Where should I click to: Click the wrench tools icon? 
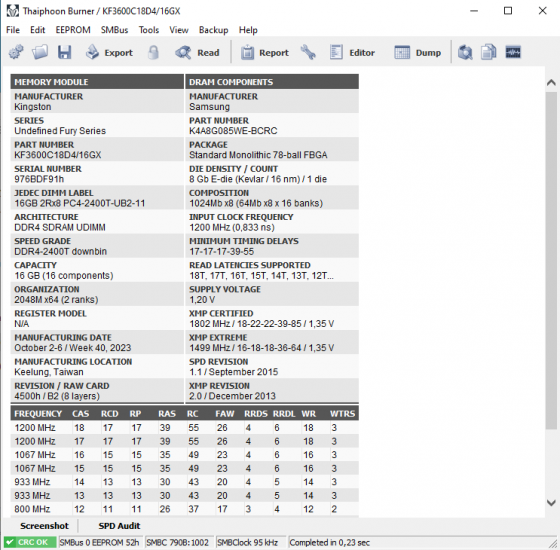pos(308,52)
